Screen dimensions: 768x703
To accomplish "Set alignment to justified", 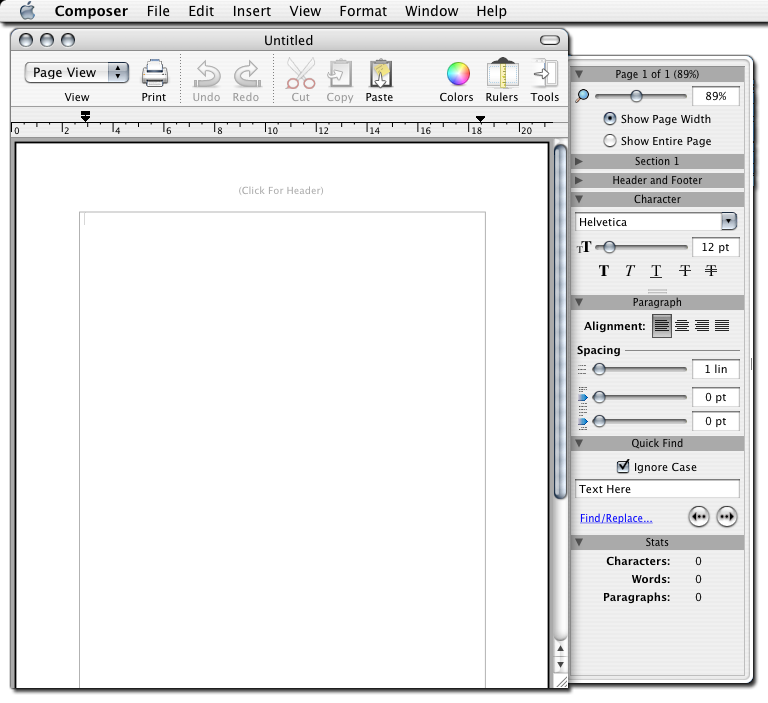I will pyautogui.click(x=722, y=325).
